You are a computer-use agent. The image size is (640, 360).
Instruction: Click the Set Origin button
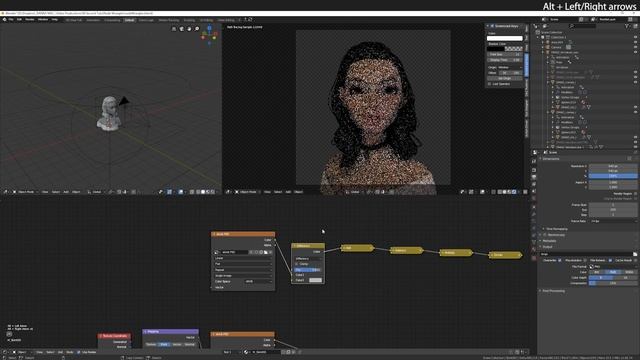point(505,78)
